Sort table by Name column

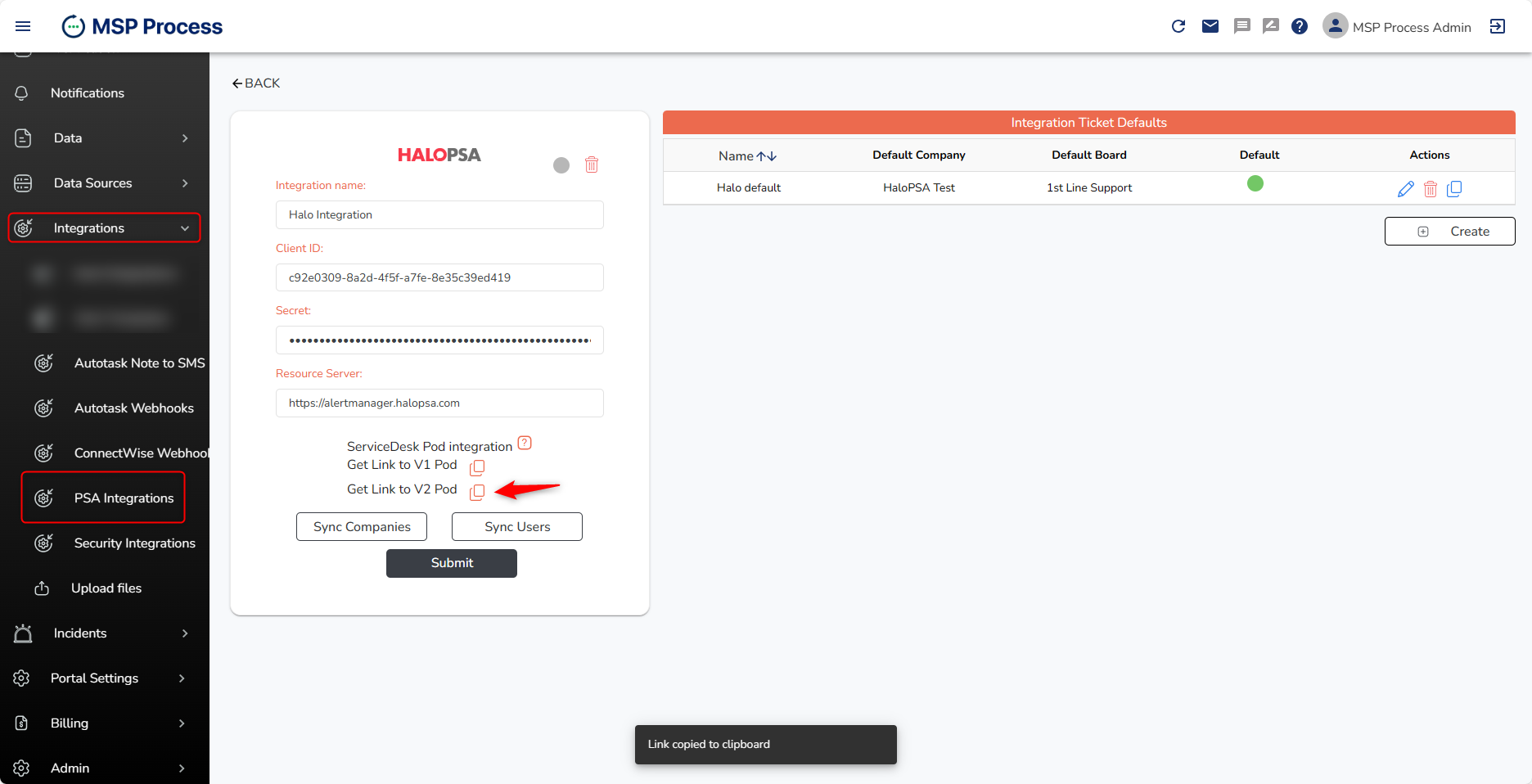(747, 155)
